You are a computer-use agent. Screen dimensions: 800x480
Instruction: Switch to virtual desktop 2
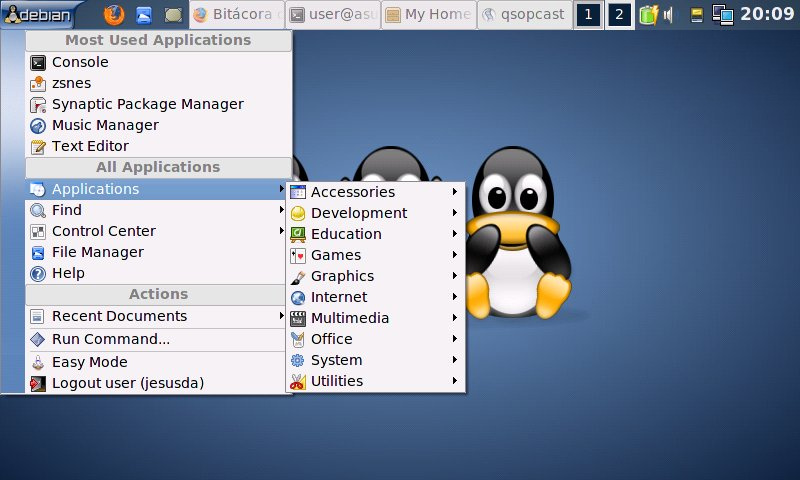619,15
